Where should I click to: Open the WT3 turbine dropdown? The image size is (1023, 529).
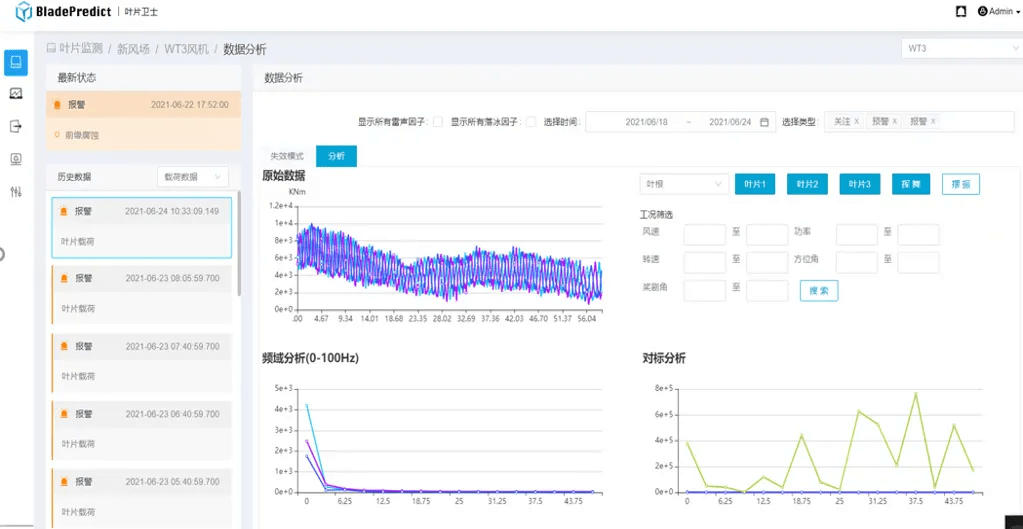tap(961, 49)
